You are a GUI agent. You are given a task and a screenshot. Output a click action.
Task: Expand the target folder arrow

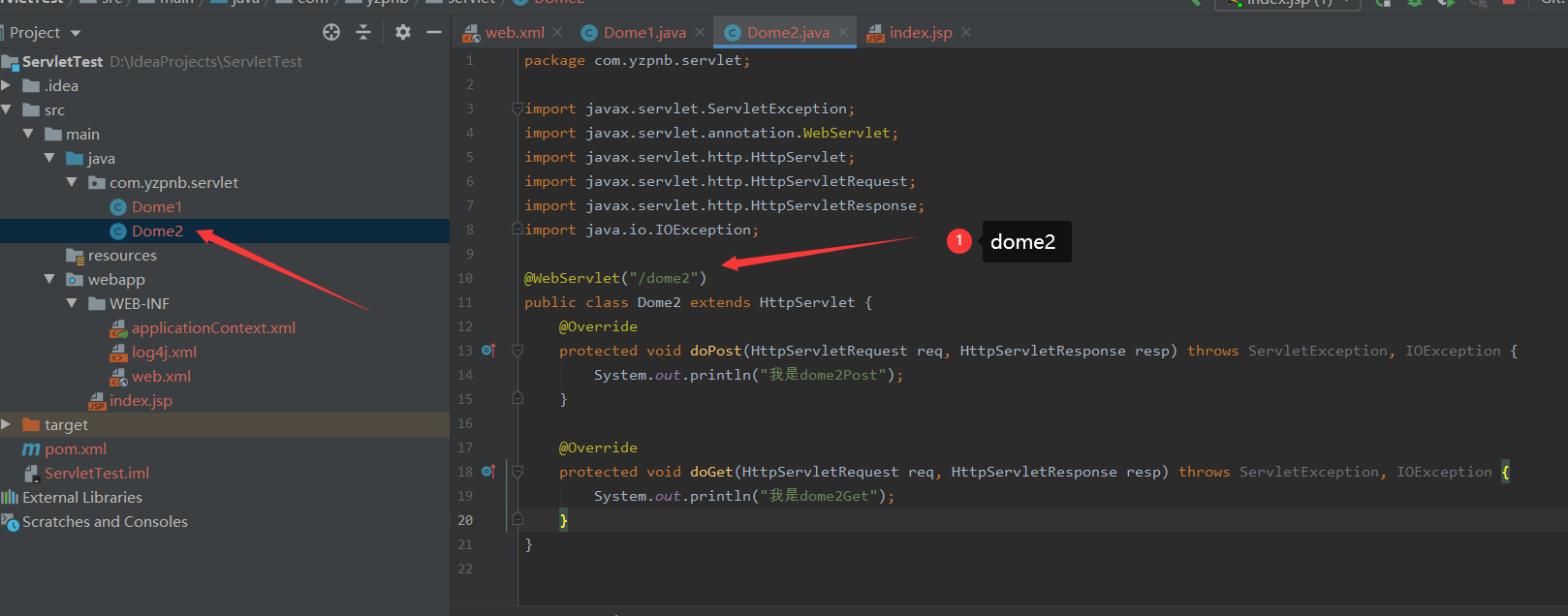(x=7, y=424)
